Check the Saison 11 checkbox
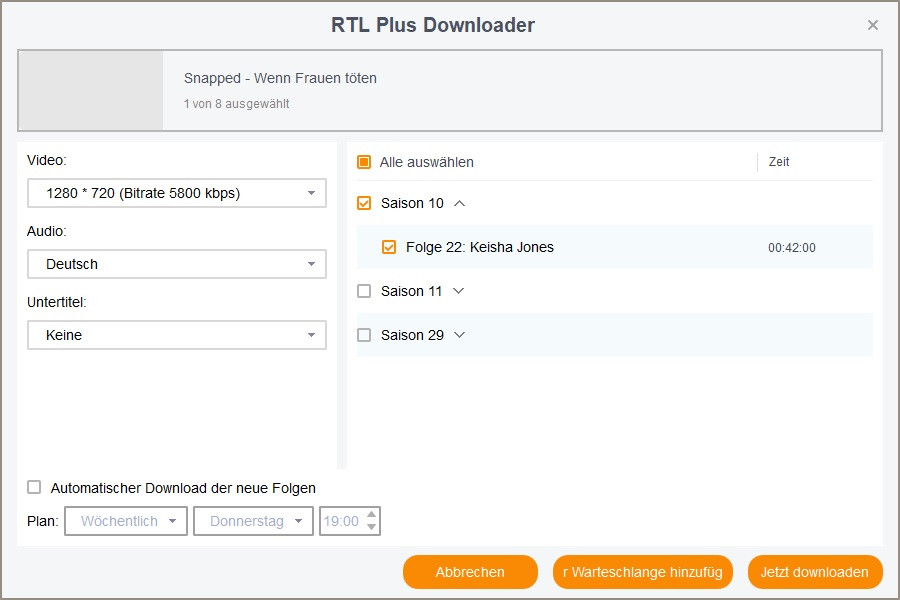Viewport: 900px width, 600px height. [x=364, y=291]
